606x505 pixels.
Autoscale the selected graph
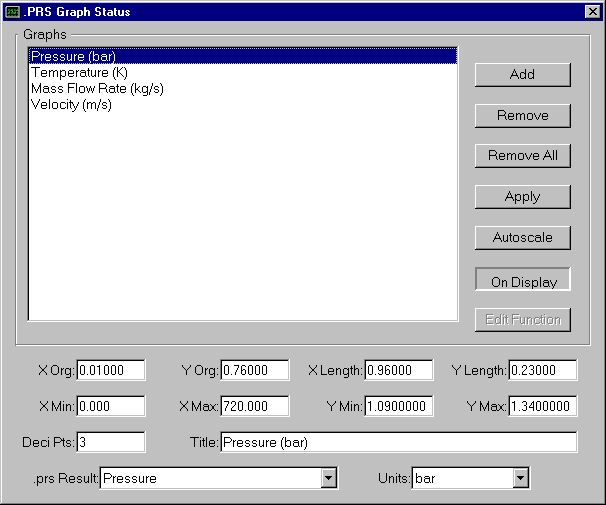click(523, 238)
